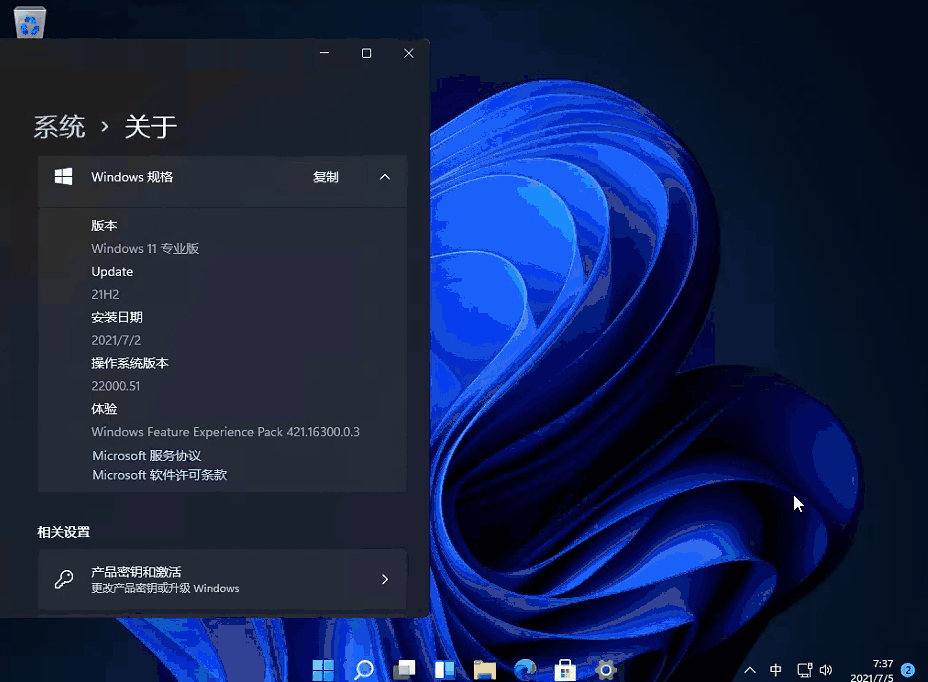
Task: Switch input method via the 中 indicator
Action: [x=775, y=669]
